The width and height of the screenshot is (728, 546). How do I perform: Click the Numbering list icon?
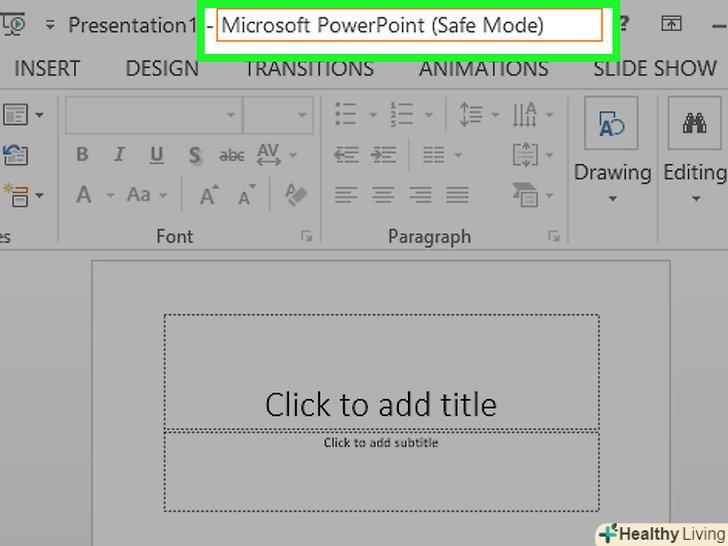(402, 114)
